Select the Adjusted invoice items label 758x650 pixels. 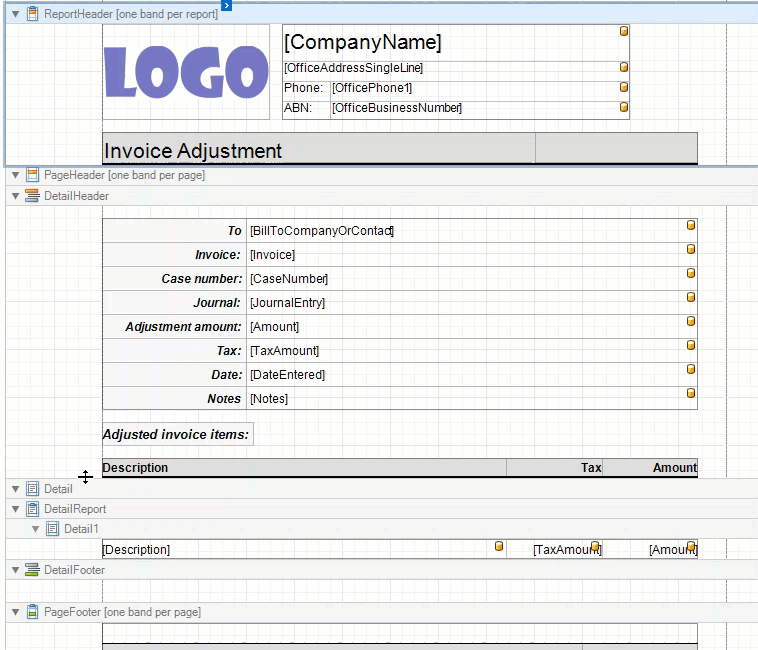[178, 434]
